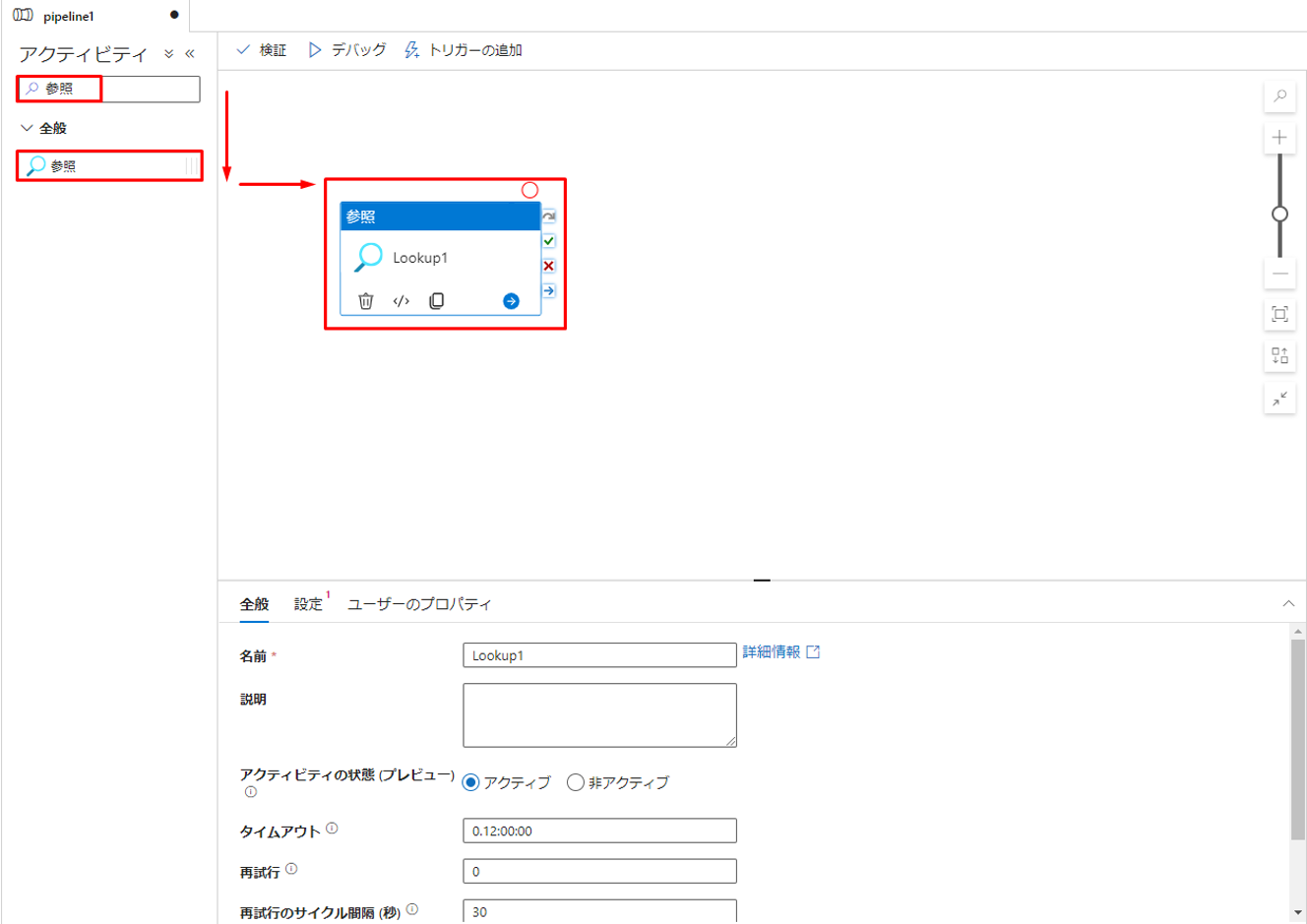1307x924 pixels.
Task: Switch to the 設定 tab
Action: [x=308, y=604]
